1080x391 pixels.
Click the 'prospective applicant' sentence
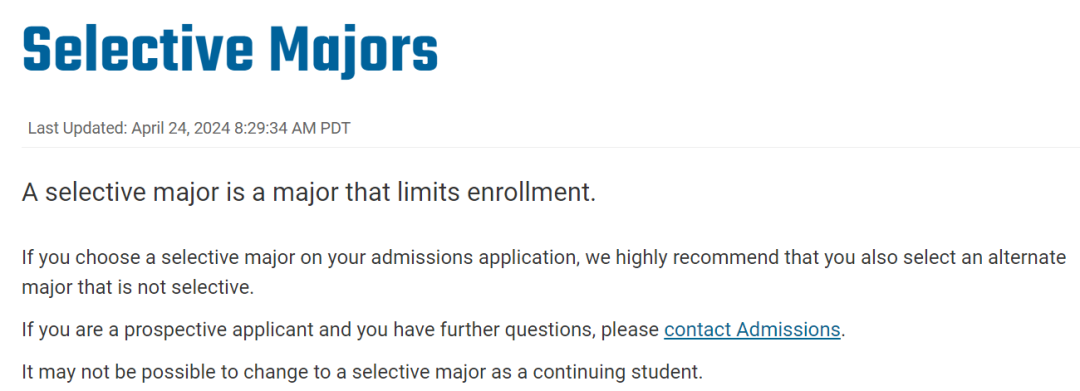click(x=433, y=330)
